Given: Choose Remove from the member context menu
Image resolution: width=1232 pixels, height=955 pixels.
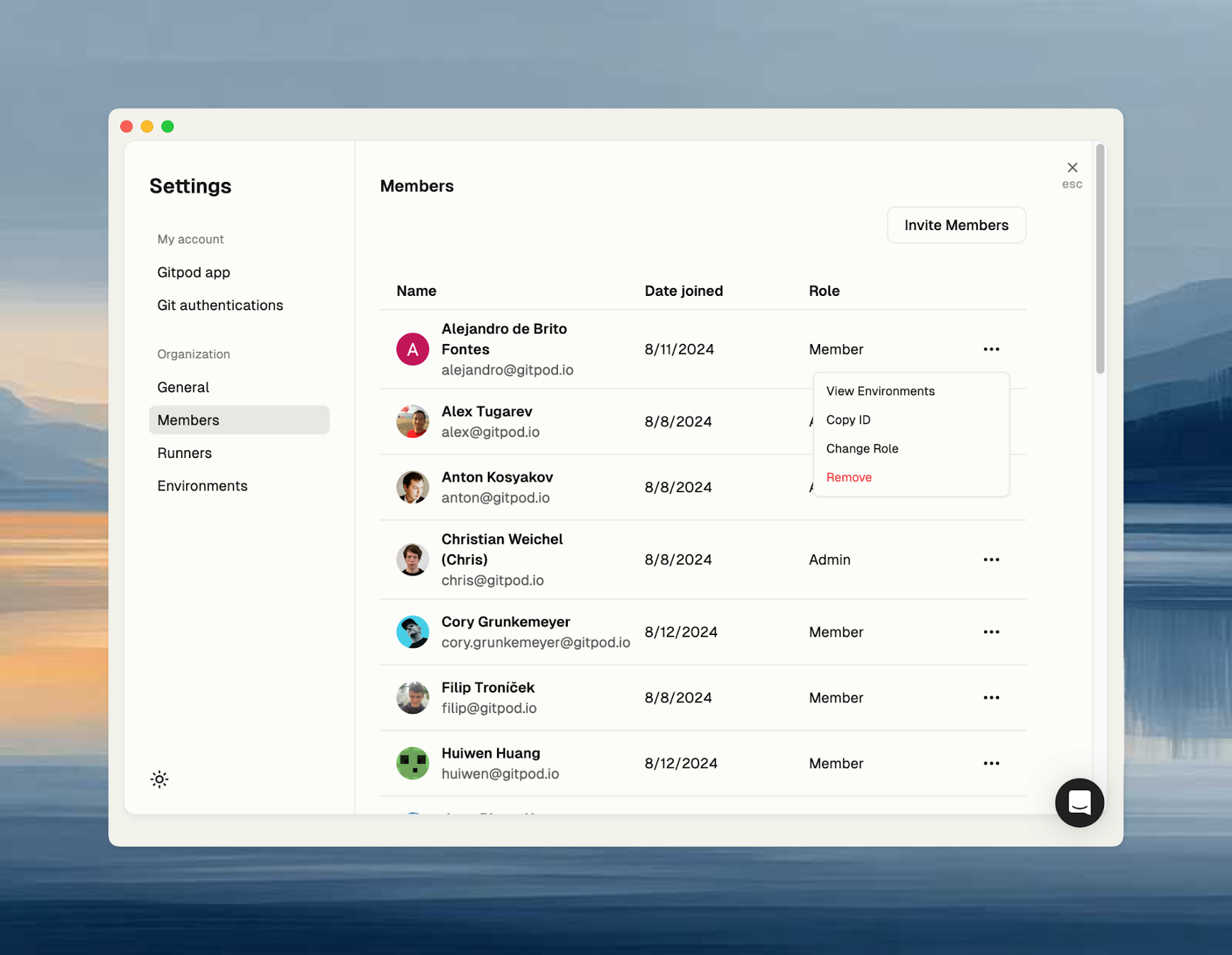Looking at the screenshot, I should [x=848, y=477].
